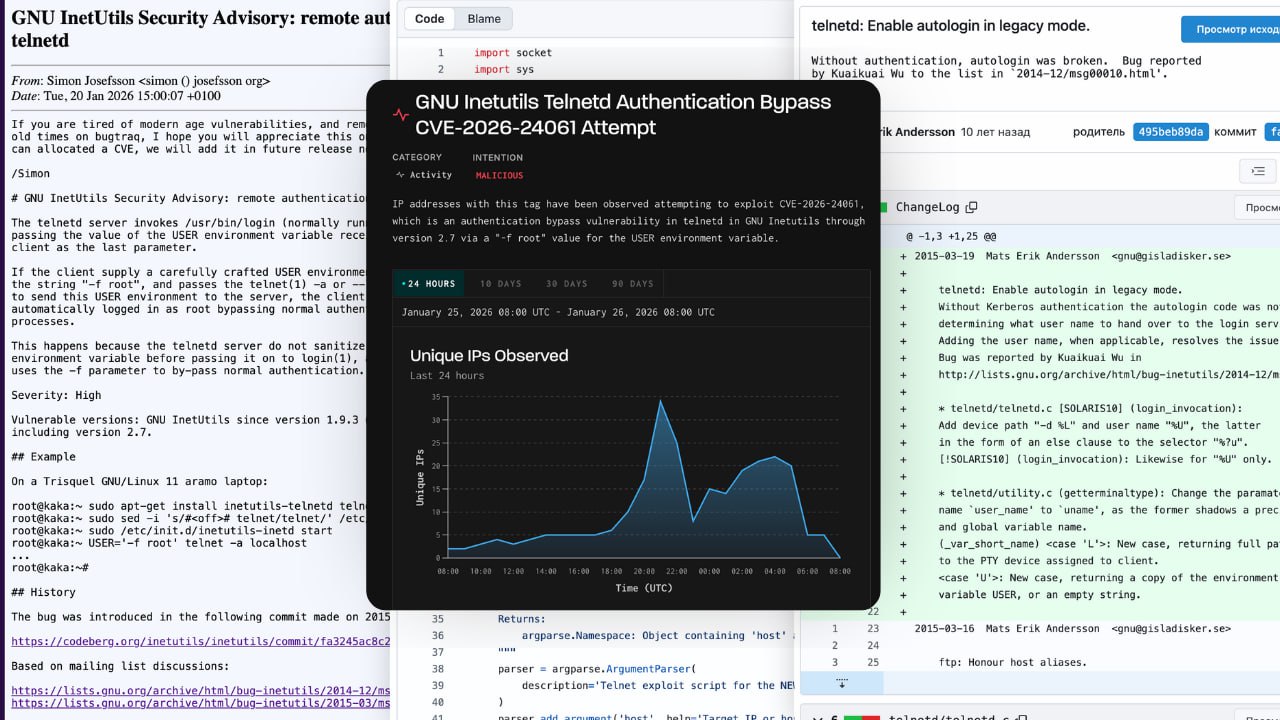Click the 'ftp: Honour host aliases.' diff line
The height and width of the screenshot is (720, 1280).
(x=1012, y=662)
